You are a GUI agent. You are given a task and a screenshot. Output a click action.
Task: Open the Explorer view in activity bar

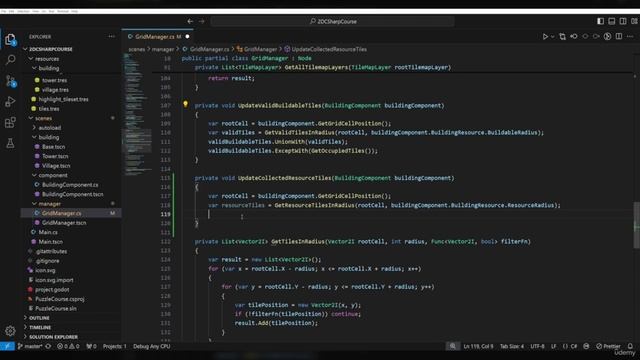pos(10,40)
